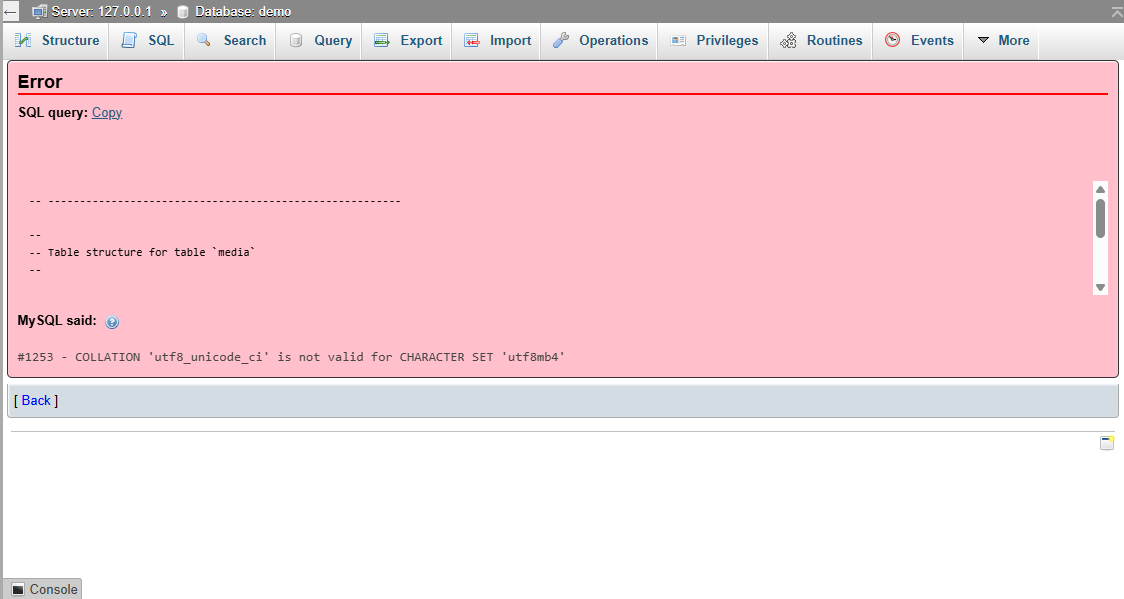Screen dimensions: 1124x599
Task: Click the Privileges tab icon
Action: [x=679, y=41]
